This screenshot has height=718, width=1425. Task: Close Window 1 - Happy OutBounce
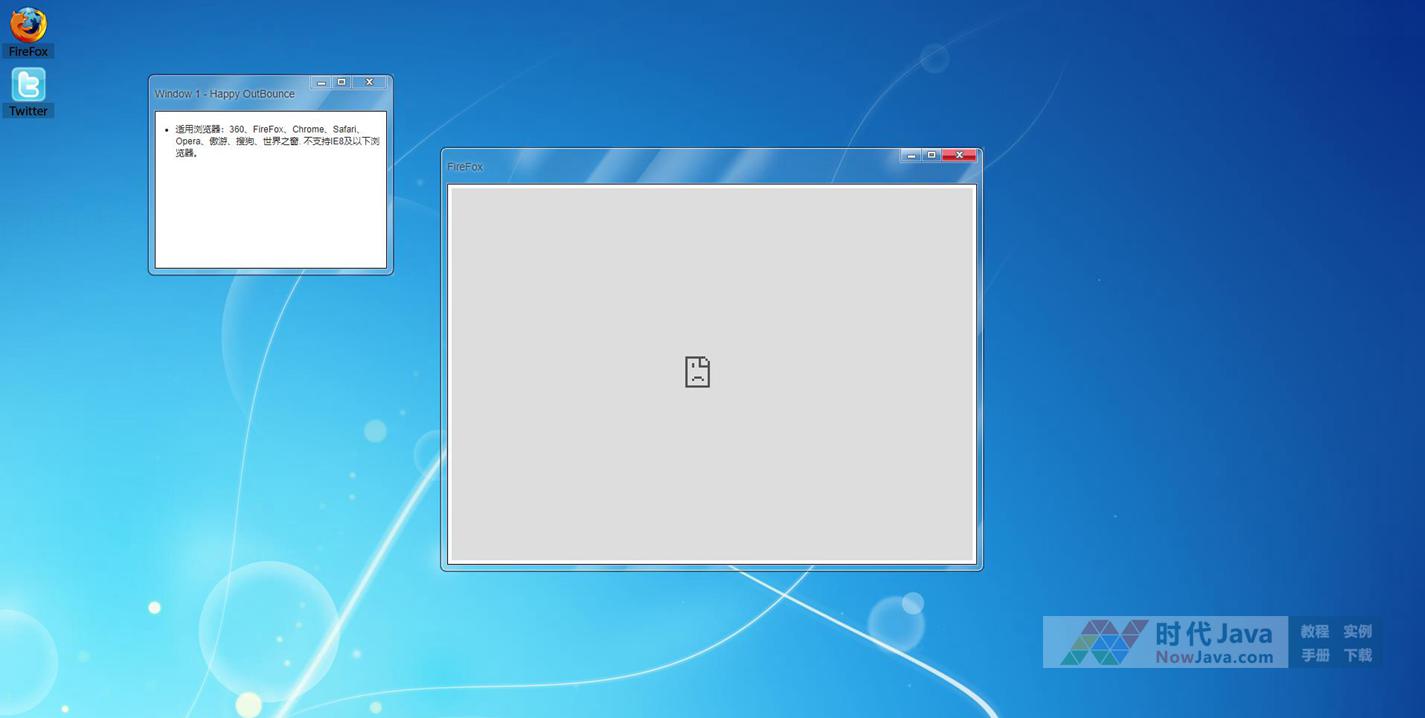[x=369, y=83]
